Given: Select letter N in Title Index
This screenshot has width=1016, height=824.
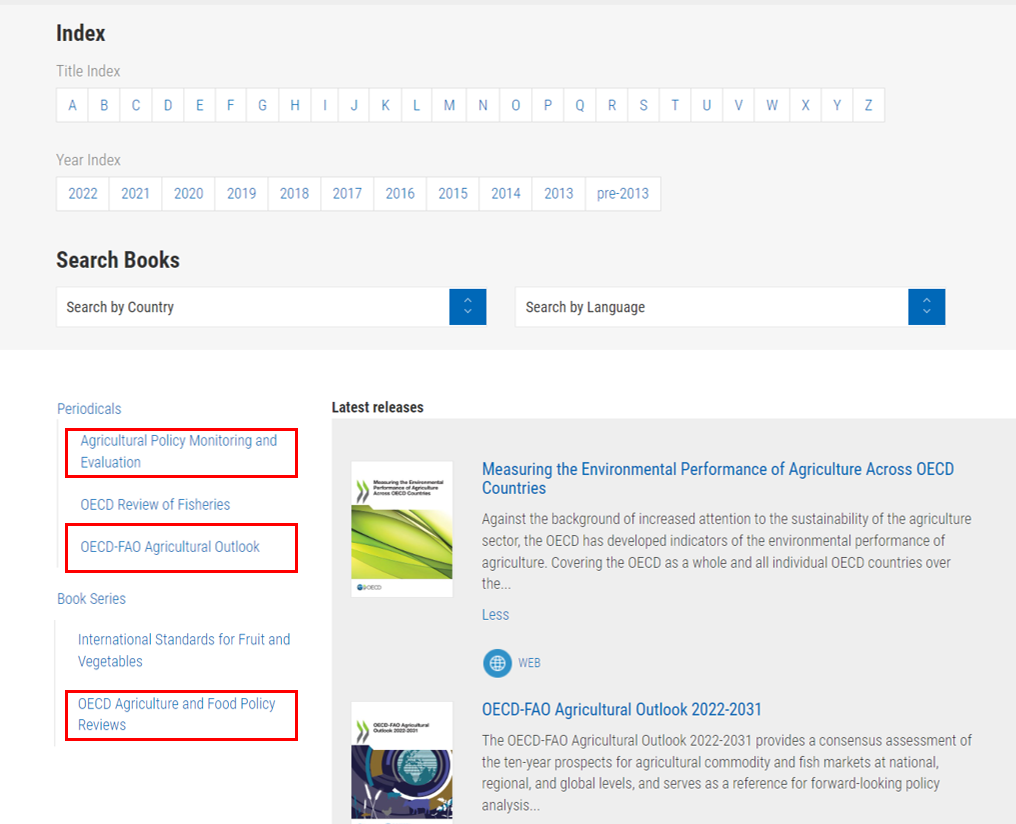Looking at the screenshot, I should (483, 105).
